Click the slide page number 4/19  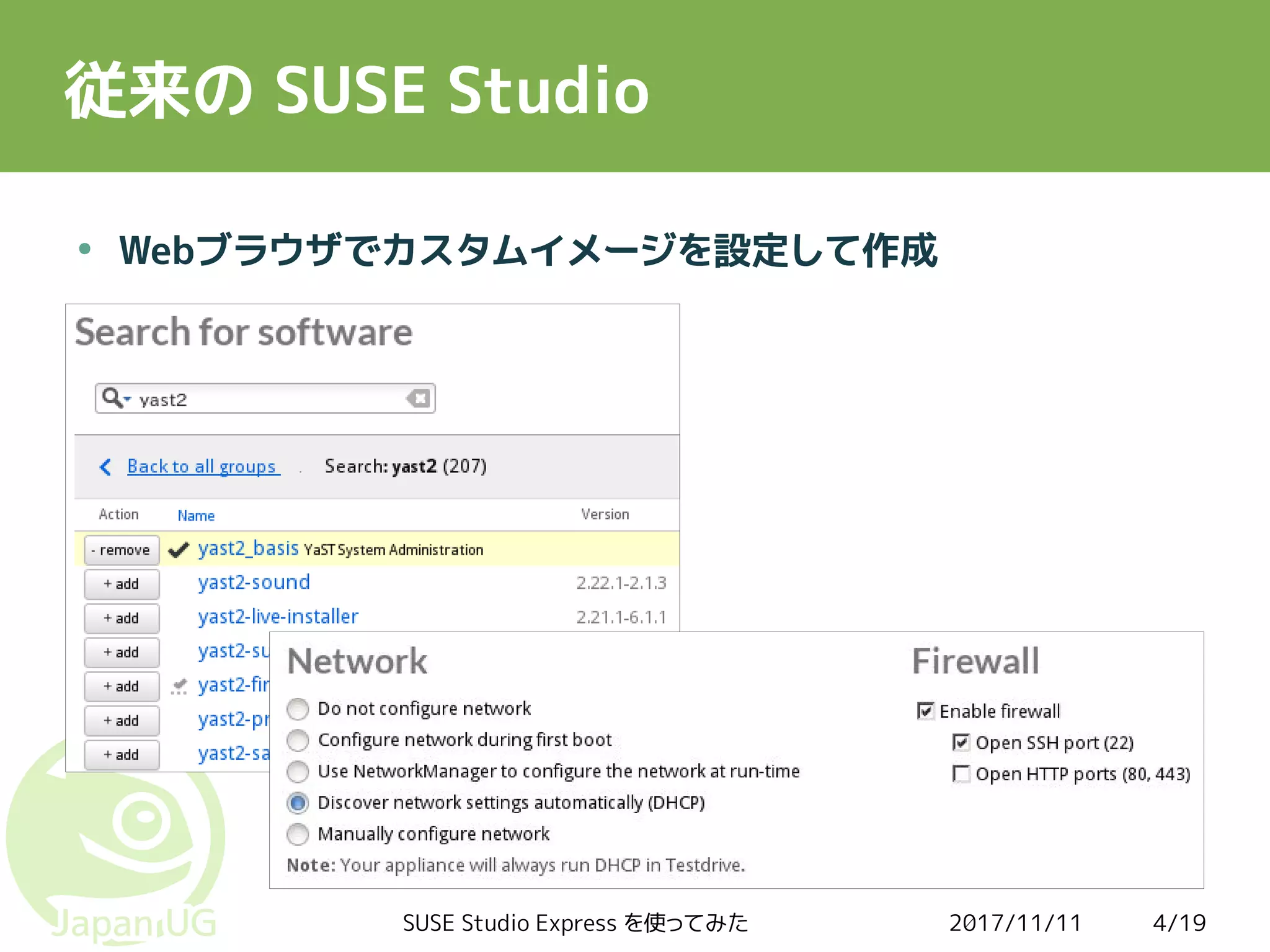(1179, 923)
